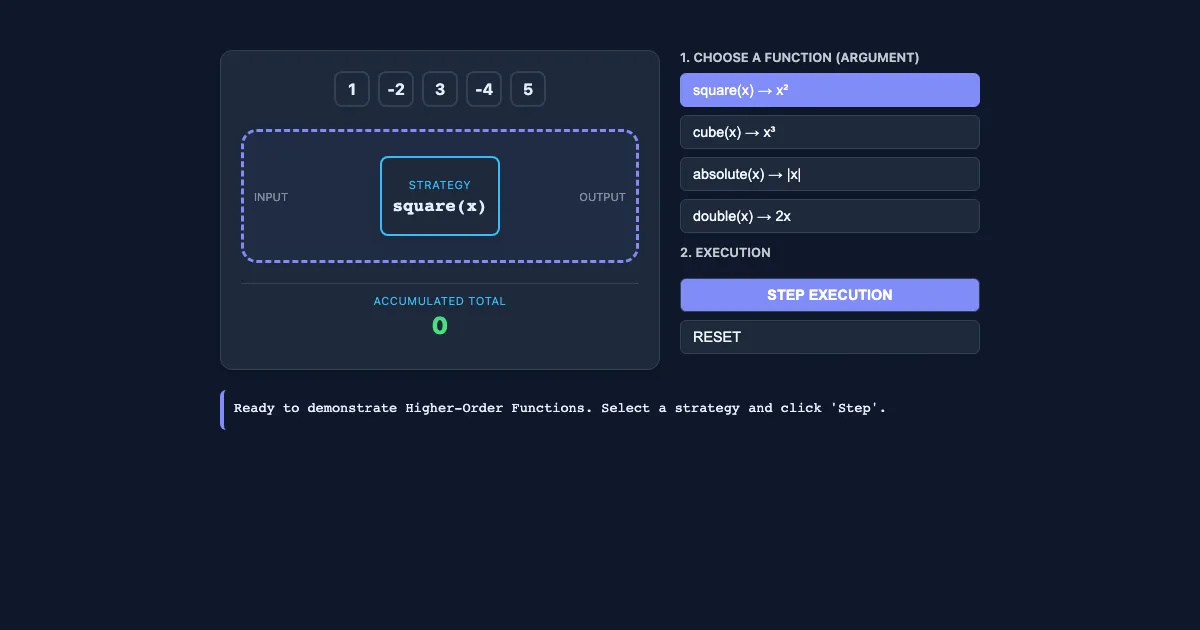Click the OUTPUT label
1200x630 pixels.
click(x=602, y=197)
